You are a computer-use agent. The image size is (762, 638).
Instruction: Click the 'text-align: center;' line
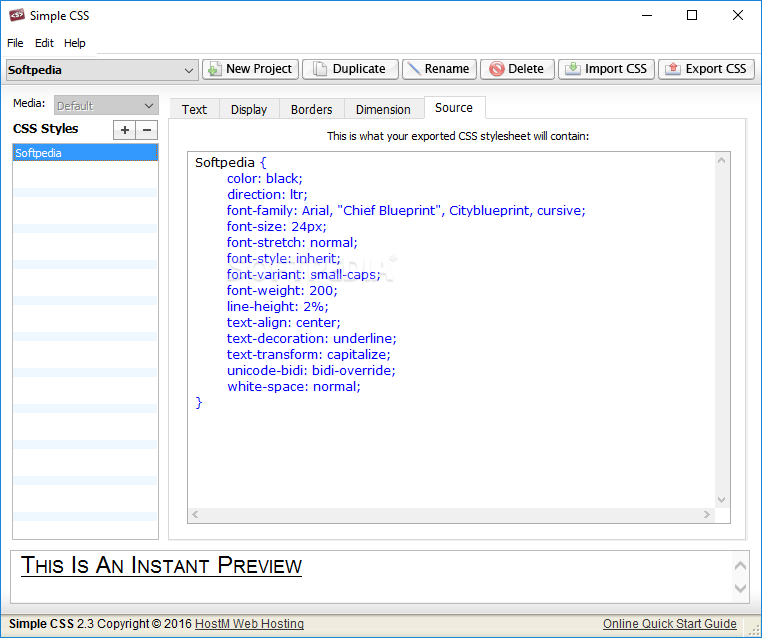(283, 323)
